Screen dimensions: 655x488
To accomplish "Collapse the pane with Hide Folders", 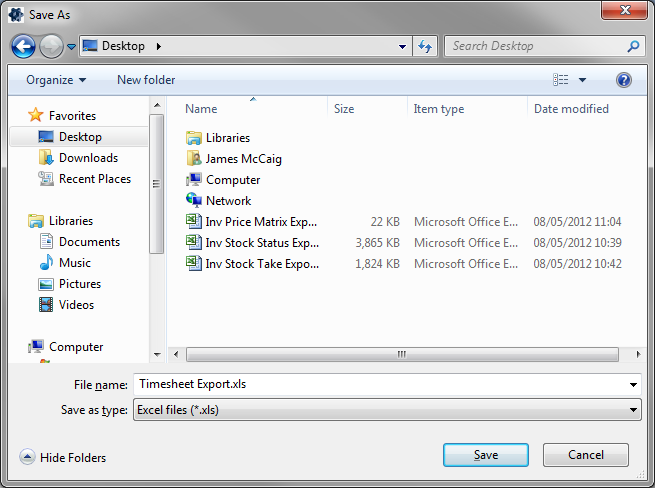I will pos(63,458).
